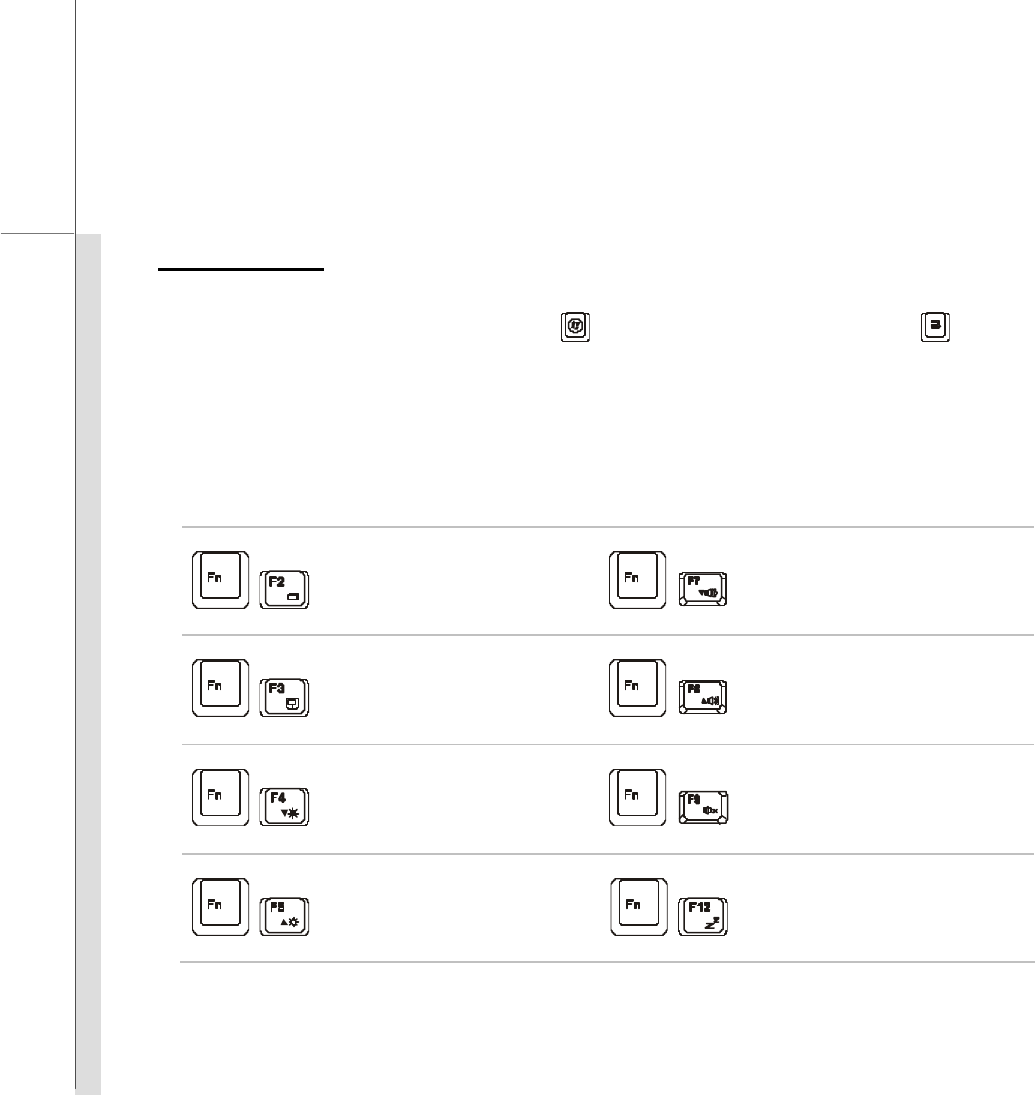Click the Fn key beside F12

[x=639, y=907]
